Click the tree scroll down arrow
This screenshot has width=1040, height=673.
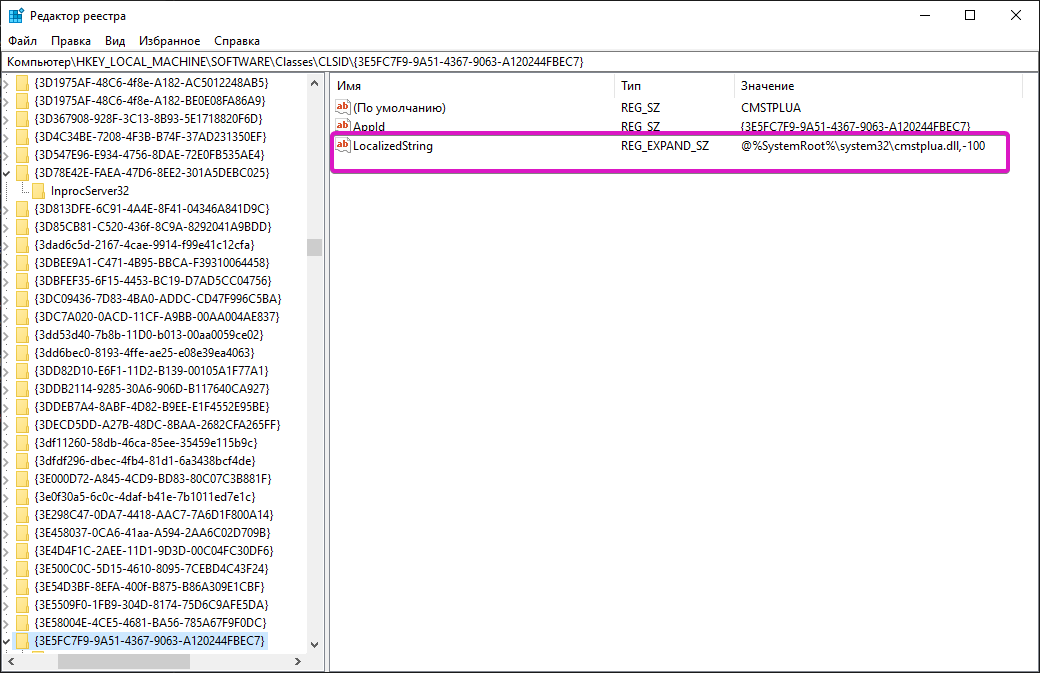314,644
